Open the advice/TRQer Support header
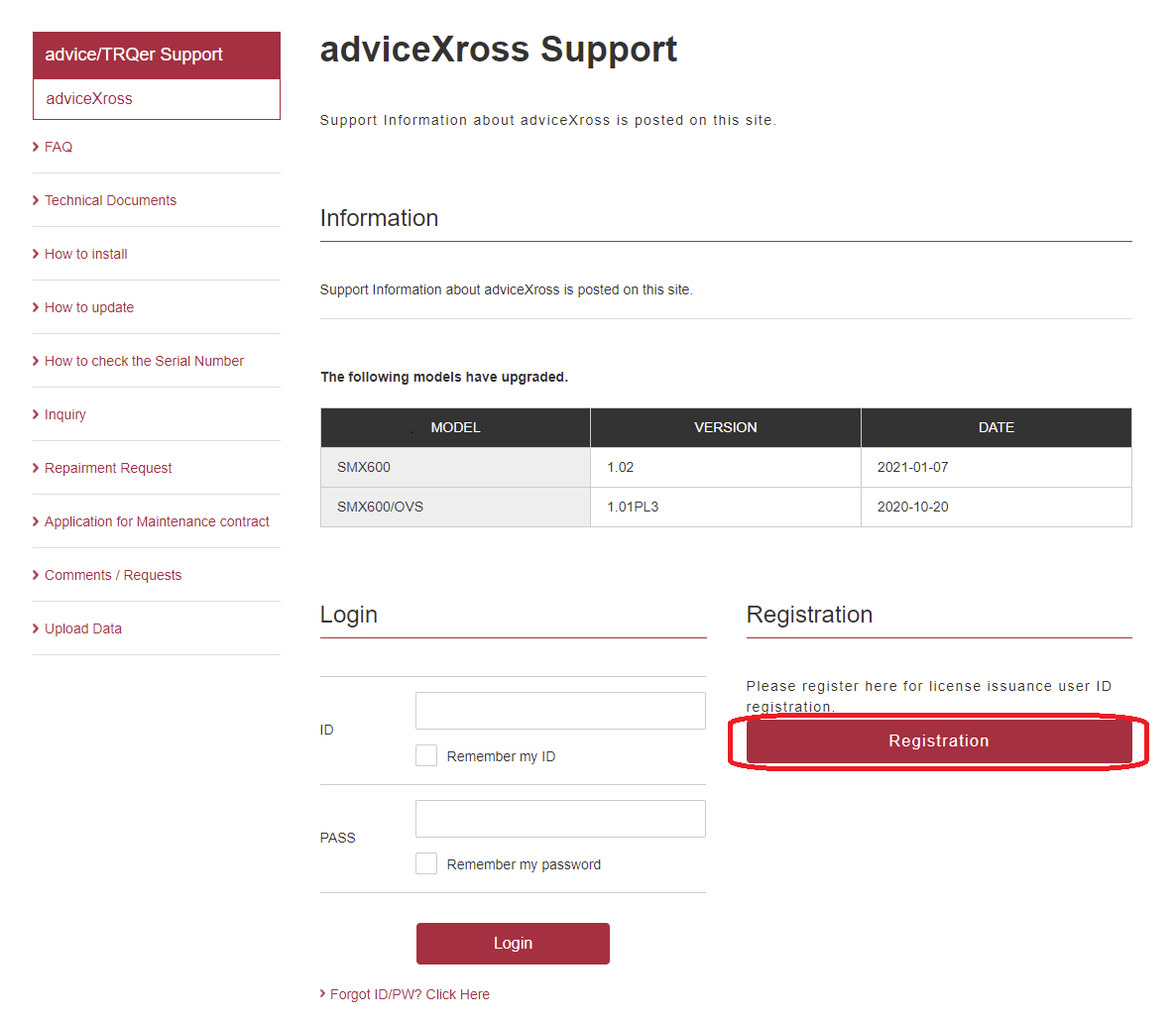This screenshot has width=1176, height=1023. (156, 55)
